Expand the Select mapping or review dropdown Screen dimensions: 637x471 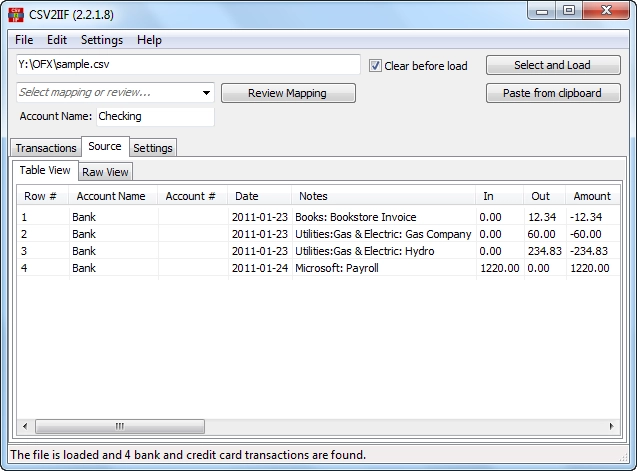point(206,93)
